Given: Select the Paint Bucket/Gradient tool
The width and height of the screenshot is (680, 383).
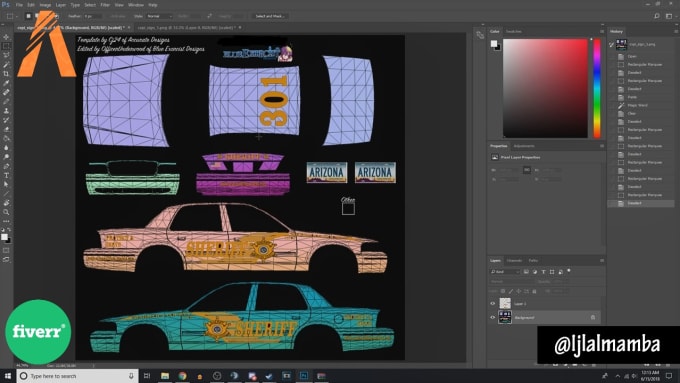Looking at the screenshot, I should tap(6, 138).
